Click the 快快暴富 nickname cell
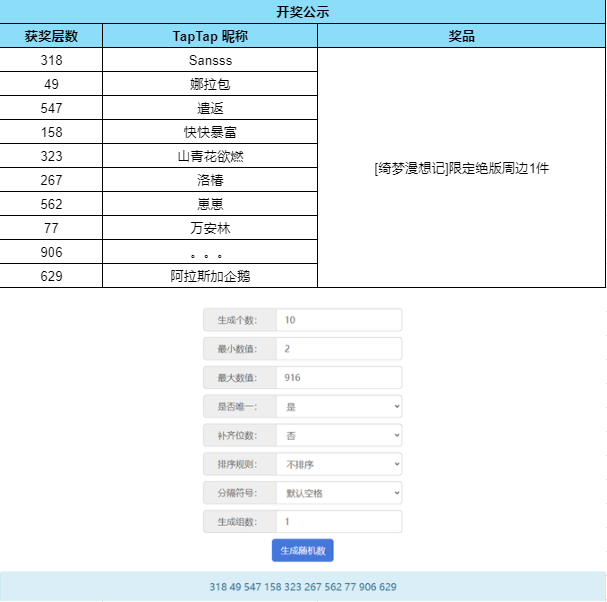607x602 pixels. (x=210, y=132)
